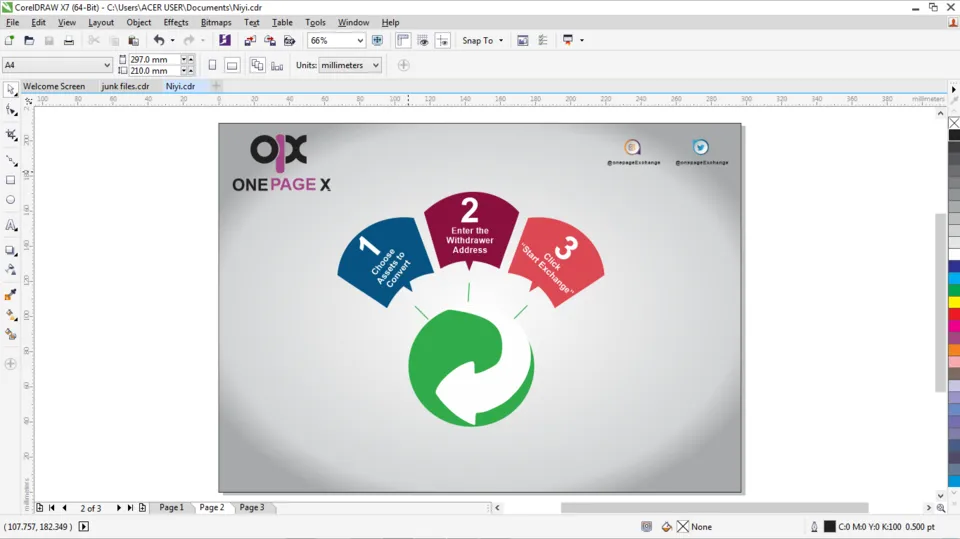This screenshot has width=960, height=539.
Task: Click the Full-screen preview icon
Action: (x=378, y=40)
